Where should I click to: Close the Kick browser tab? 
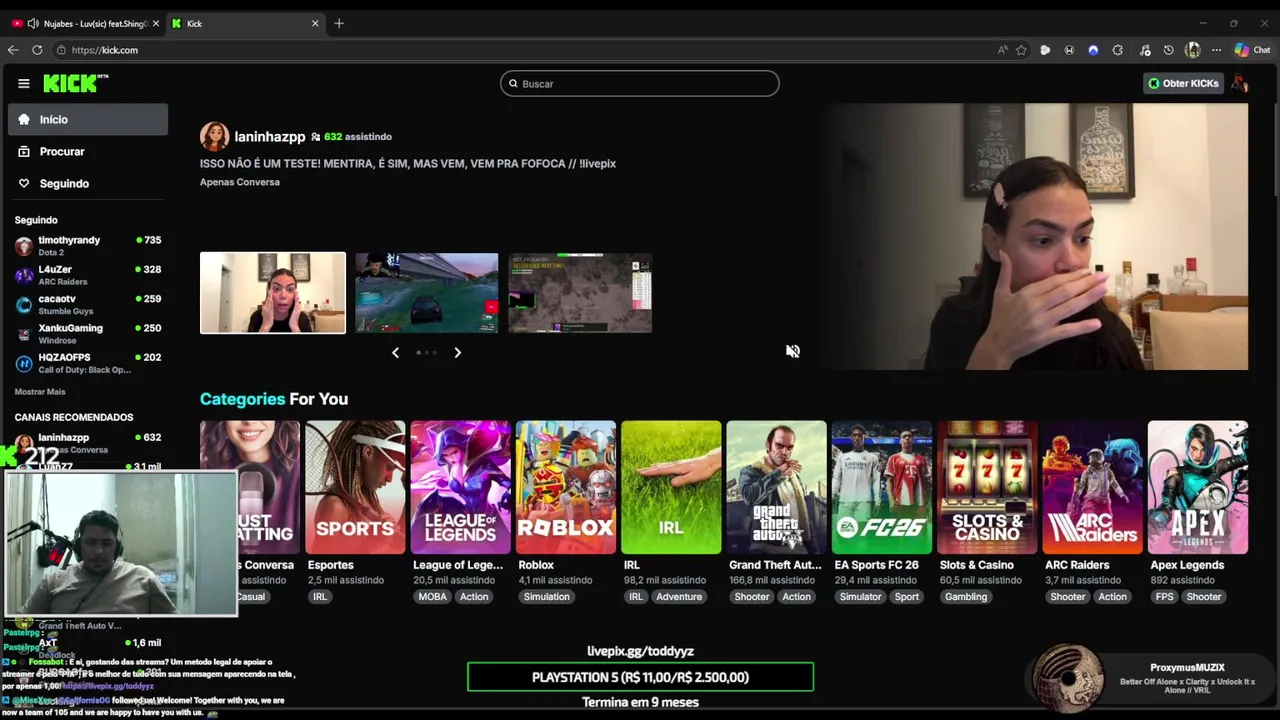tap(316, 23)
